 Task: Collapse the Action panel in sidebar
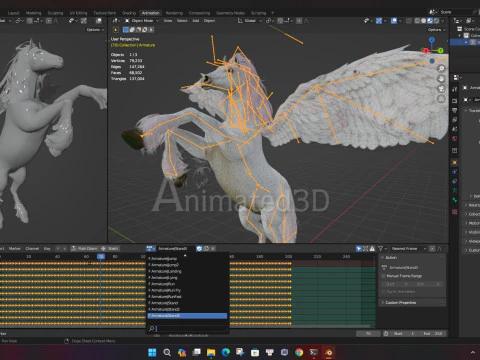[412, 258]
